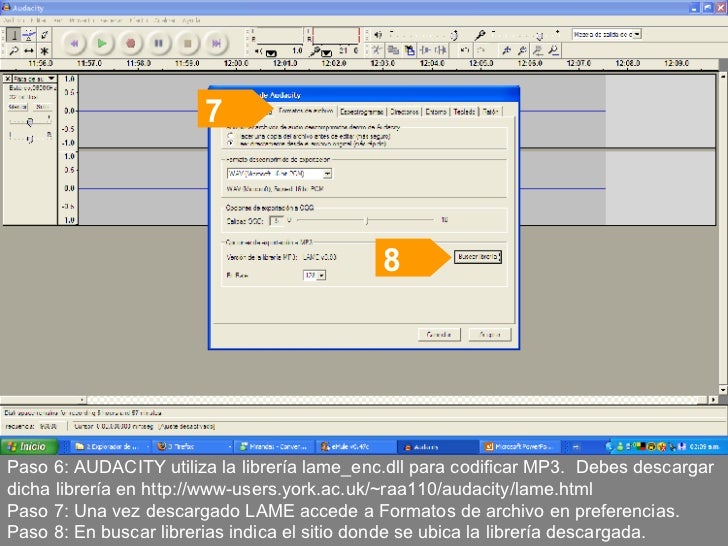
Task: Open the input meter dropdown by microphone
Action: tap(327, 53)
